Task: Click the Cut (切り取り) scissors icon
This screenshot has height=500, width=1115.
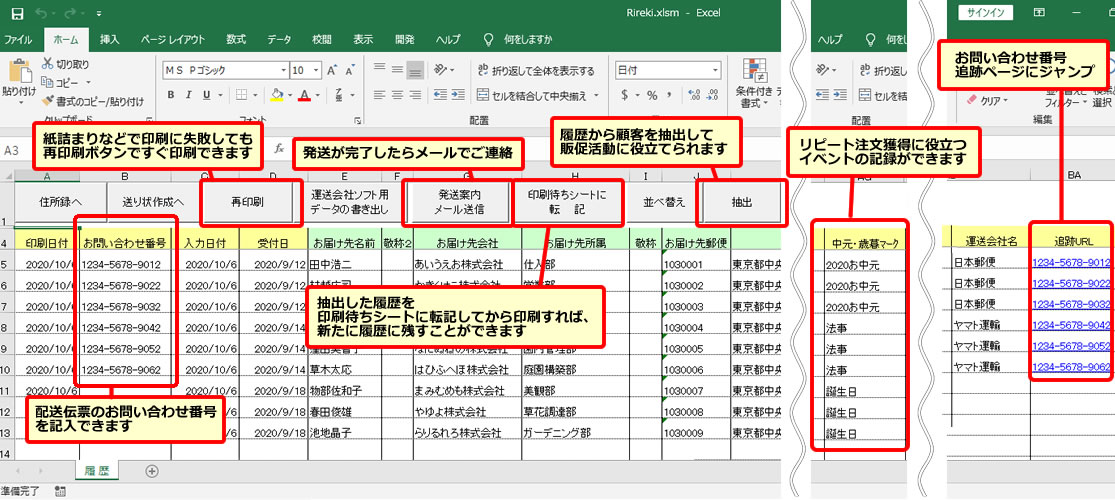Action: [49, 65]
